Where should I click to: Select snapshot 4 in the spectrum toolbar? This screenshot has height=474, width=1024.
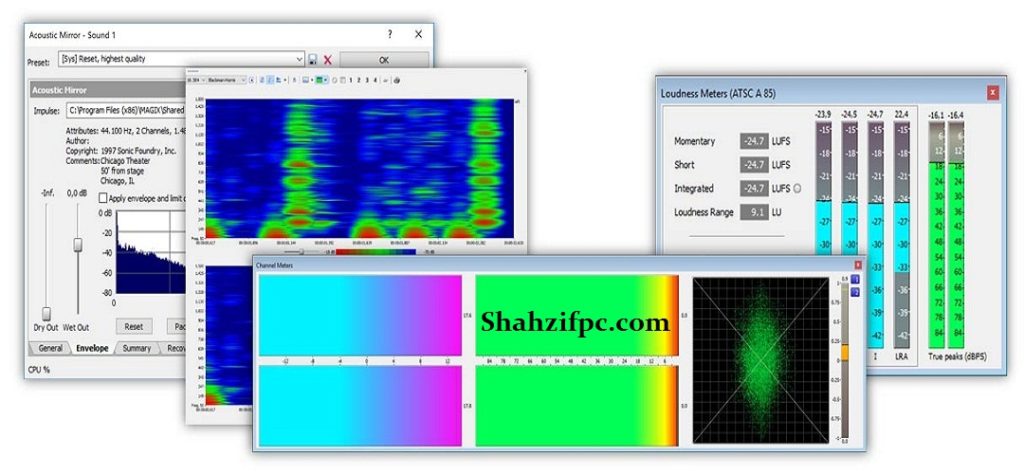(376, 79)
